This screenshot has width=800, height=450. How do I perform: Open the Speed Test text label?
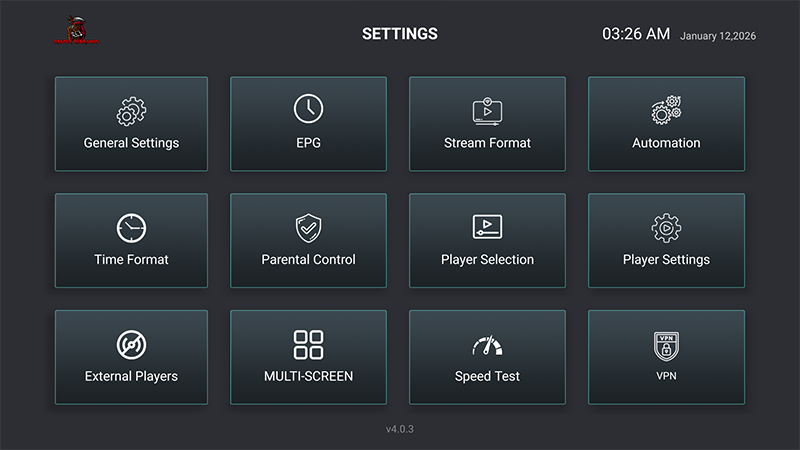tap(487, 377)
